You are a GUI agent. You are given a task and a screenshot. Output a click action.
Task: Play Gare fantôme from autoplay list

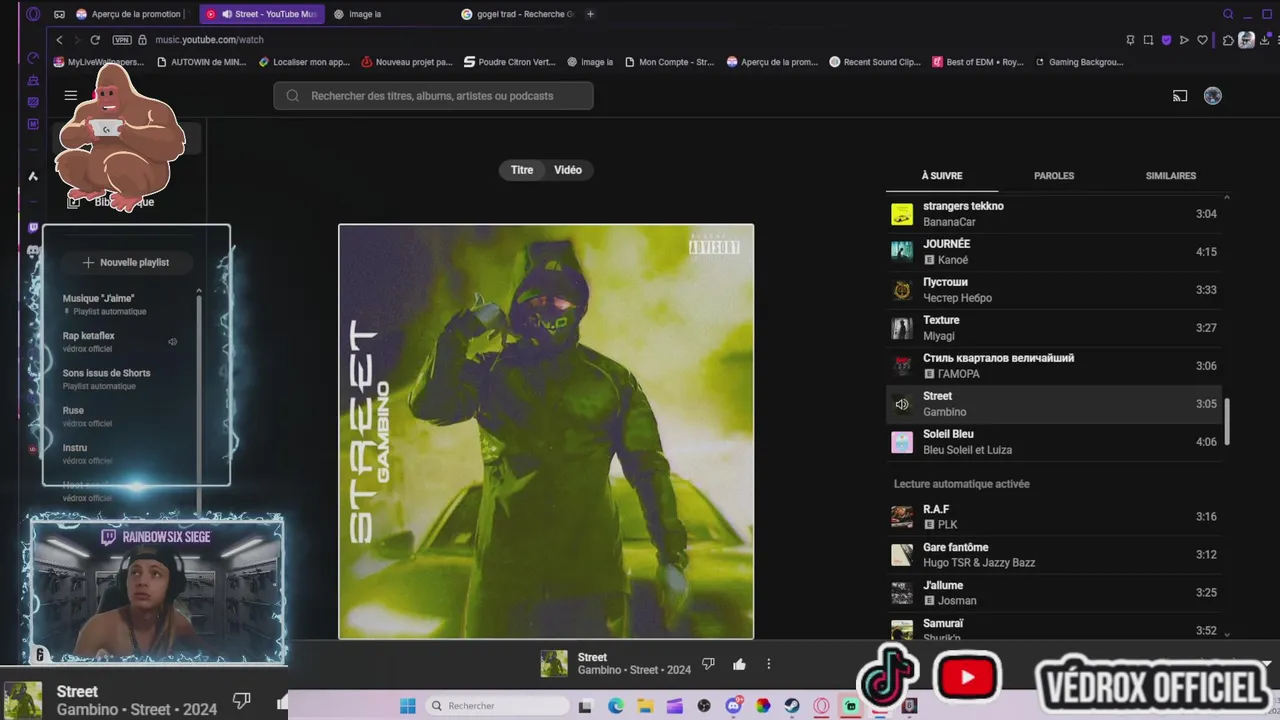coord(1054,555)
